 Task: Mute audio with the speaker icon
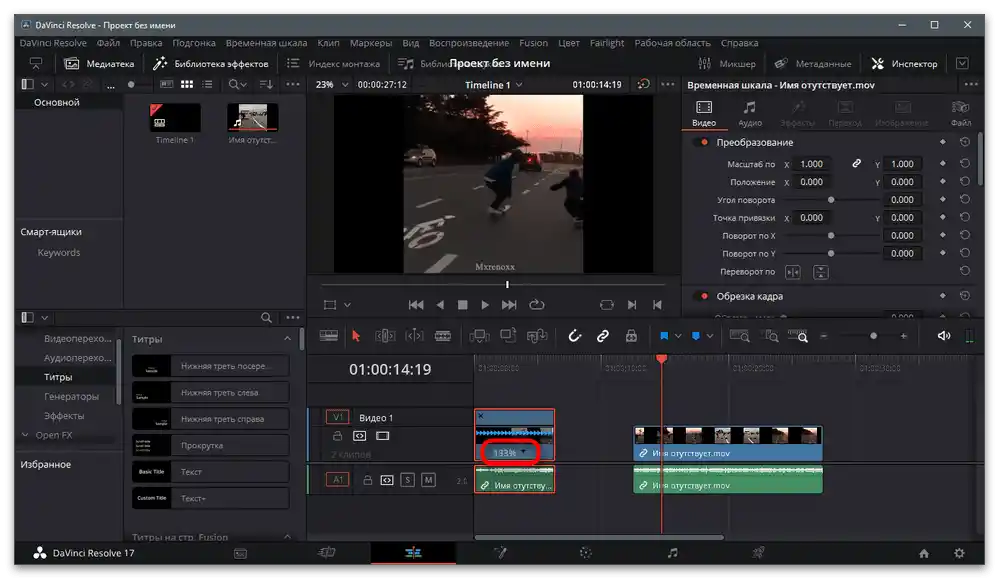[x=944, y=336]
